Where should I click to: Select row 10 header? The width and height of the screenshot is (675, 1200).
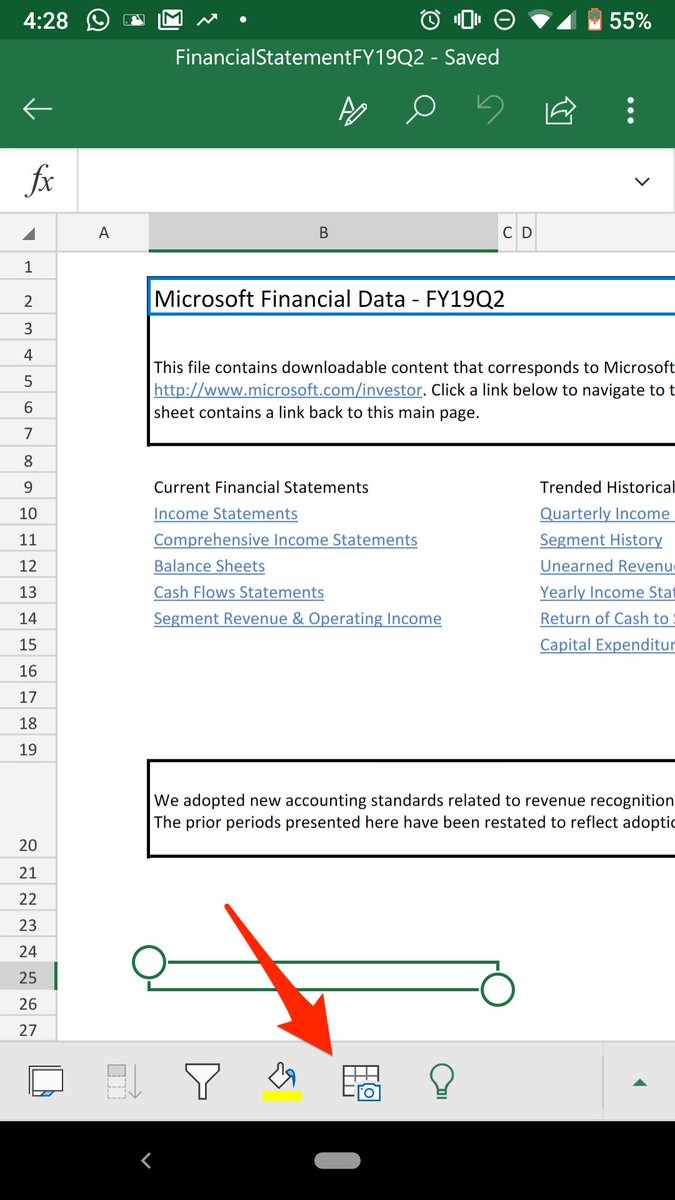(x=28, y=513)
